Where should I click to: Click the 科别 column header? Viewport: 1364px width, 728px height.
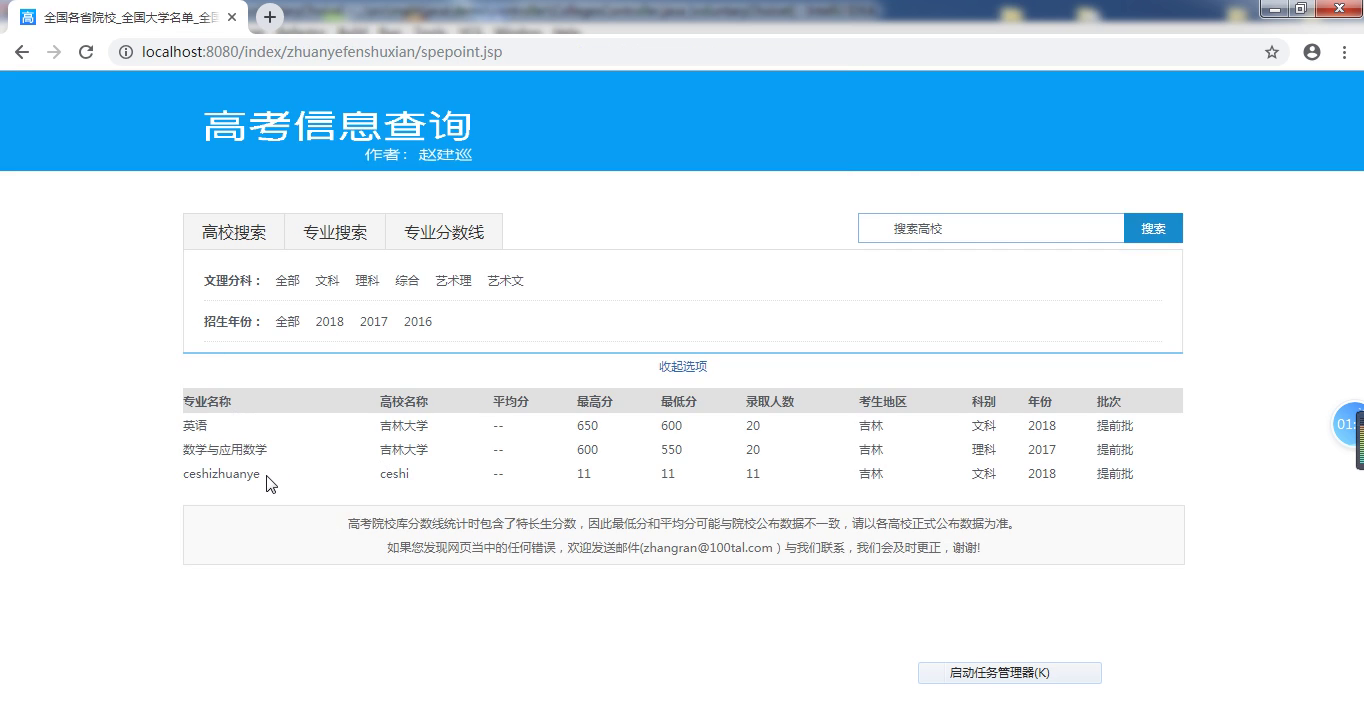984,402
